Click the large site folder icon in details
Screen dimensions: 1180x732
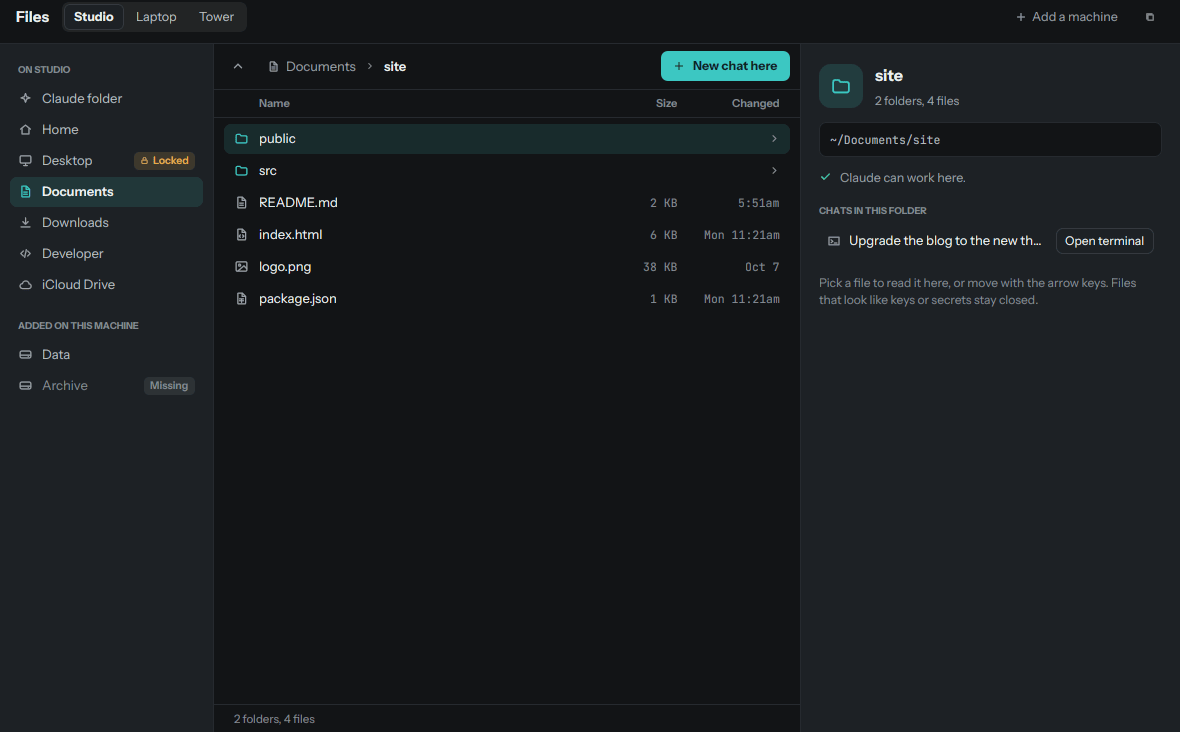click(x=841, y=87)
